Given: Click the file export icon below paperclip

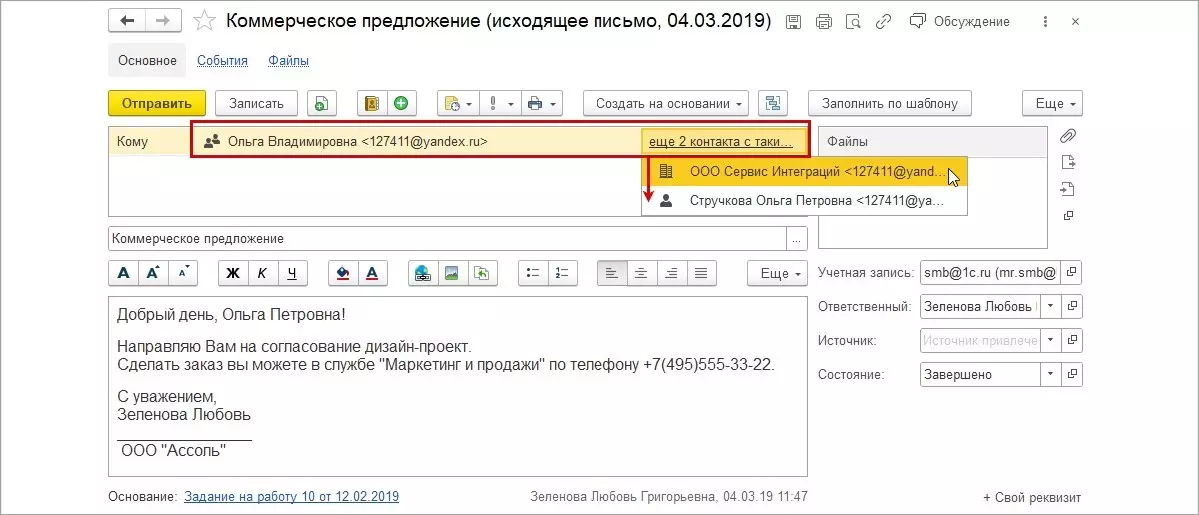Looking at the screenshot, I should tap(1068, 162).
